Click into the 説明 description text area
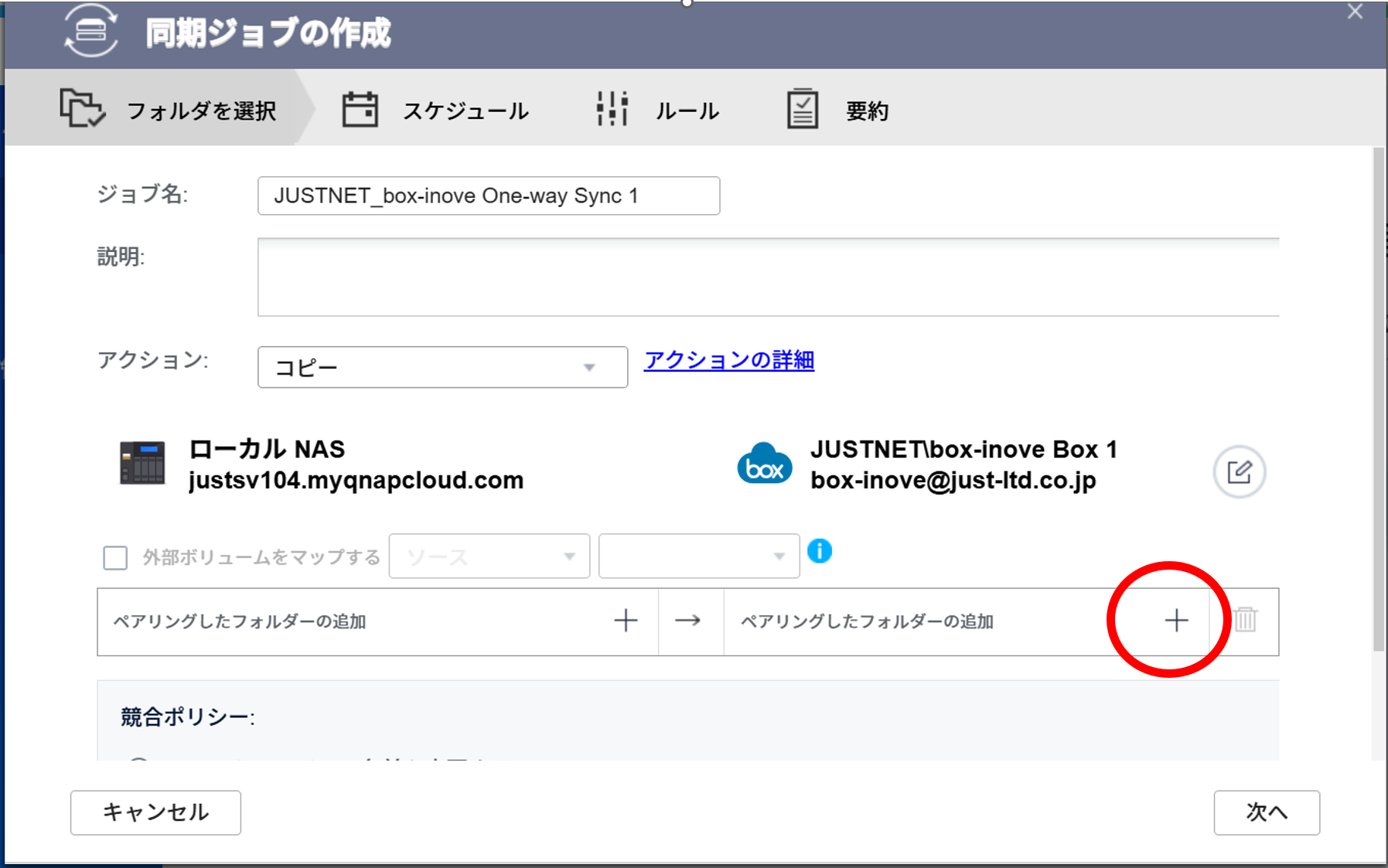The height and width of the screenshot is (868, 1388). [768, 277]
